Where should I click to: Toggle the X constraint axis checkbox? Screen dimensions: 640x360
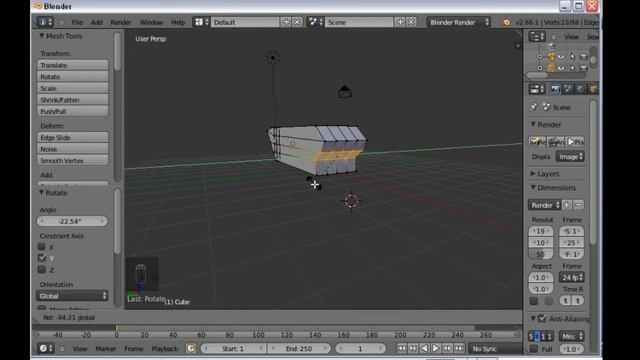pos(42,247)
